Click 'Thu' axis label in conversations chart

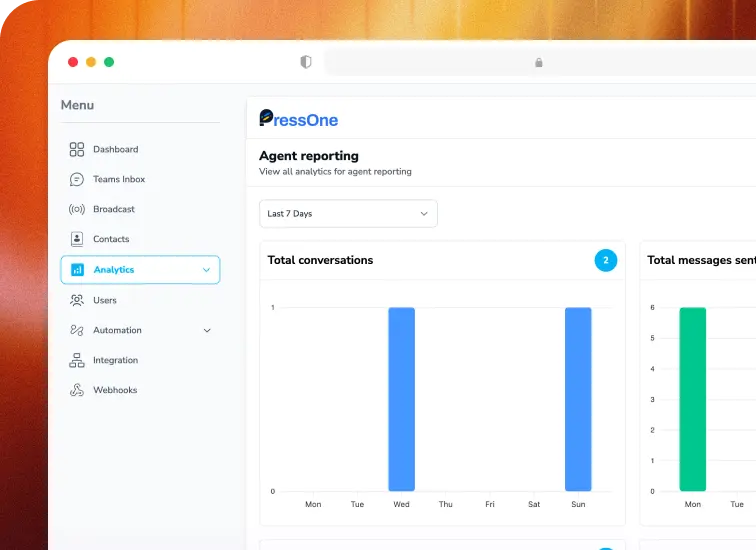[446, 504]
